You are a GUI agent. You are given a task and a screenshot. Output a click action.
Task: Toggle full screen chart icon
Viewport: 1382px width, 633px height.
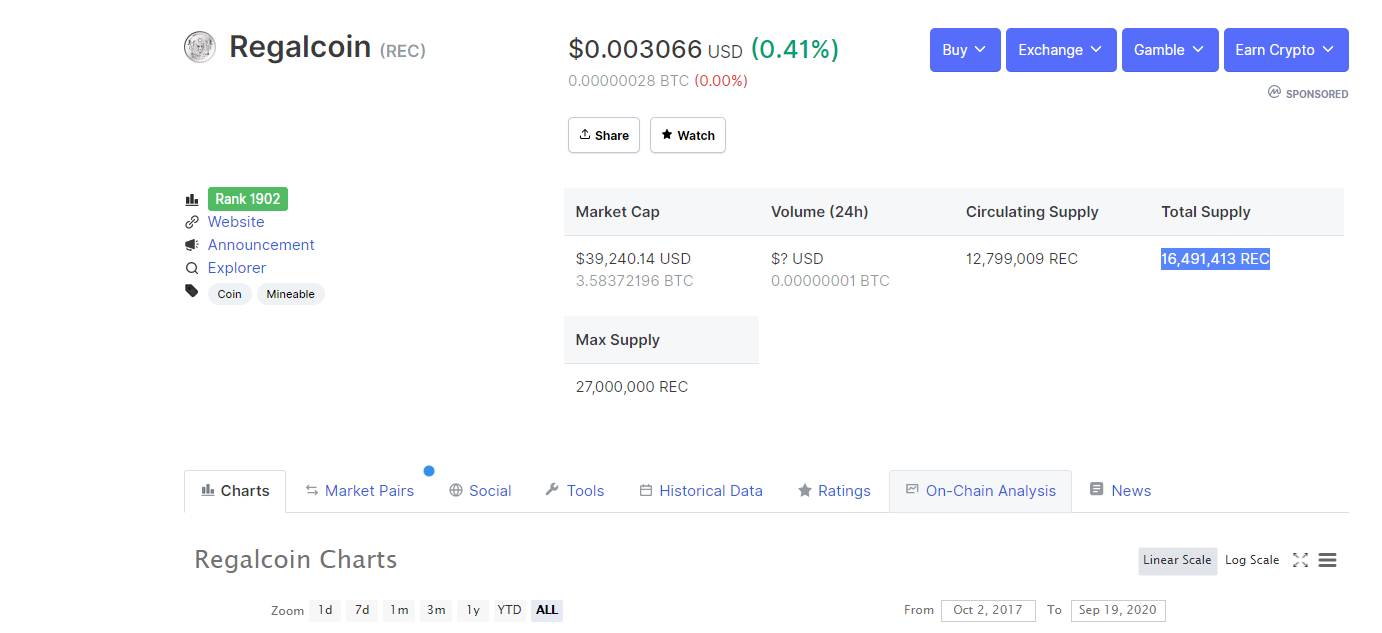[x=1300, y=560]
